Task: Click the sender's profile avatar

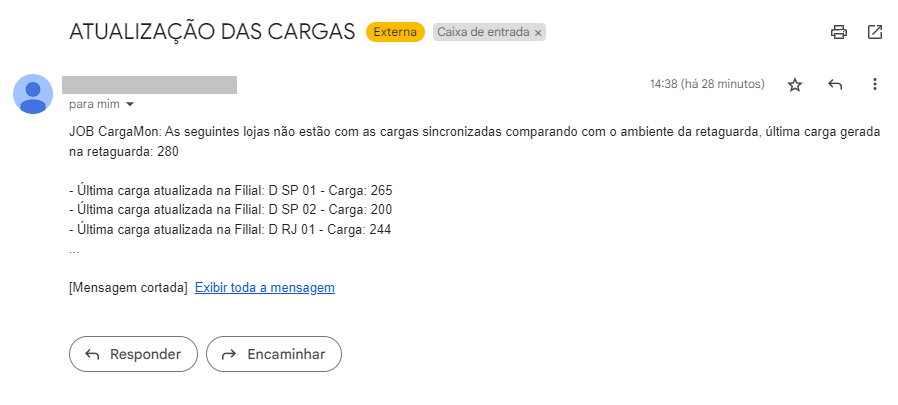Action: (33, 93)
